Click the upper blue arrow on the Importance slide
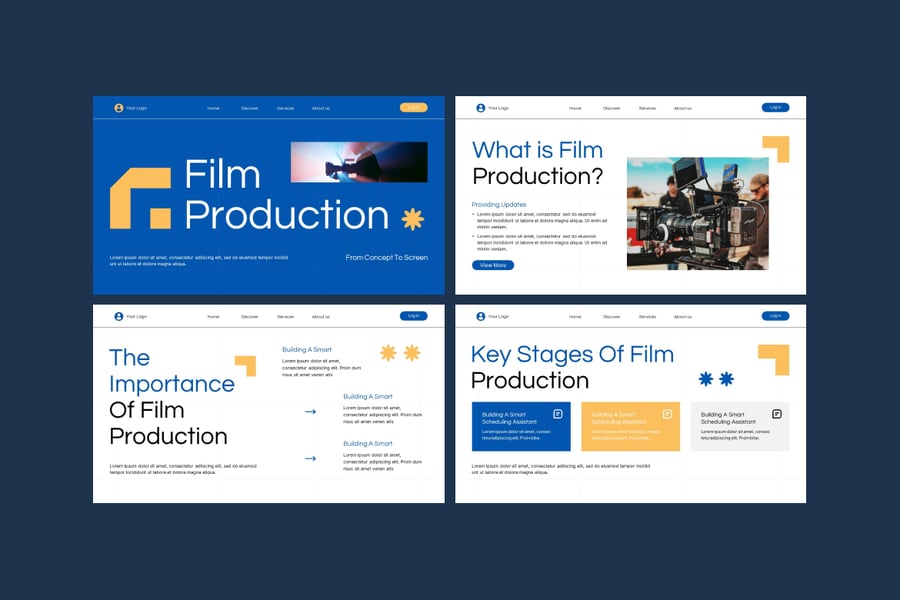 (310, 412)
